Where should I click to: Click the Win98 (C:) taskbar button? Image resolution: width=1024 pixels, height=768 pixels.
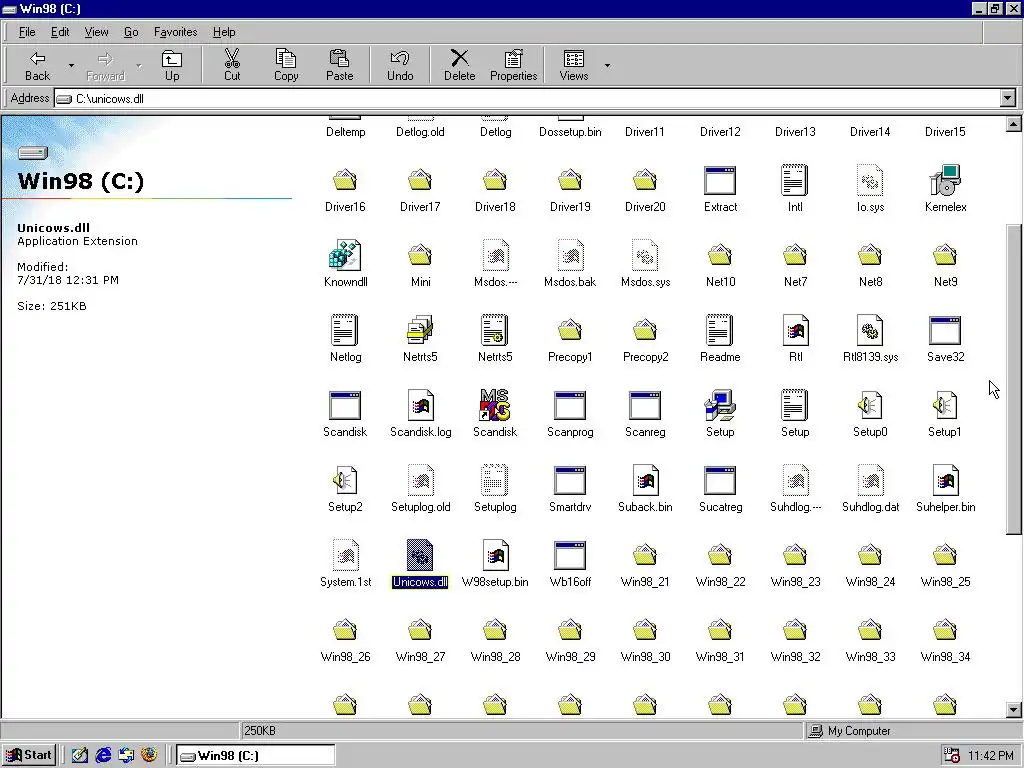click(256, 756)
